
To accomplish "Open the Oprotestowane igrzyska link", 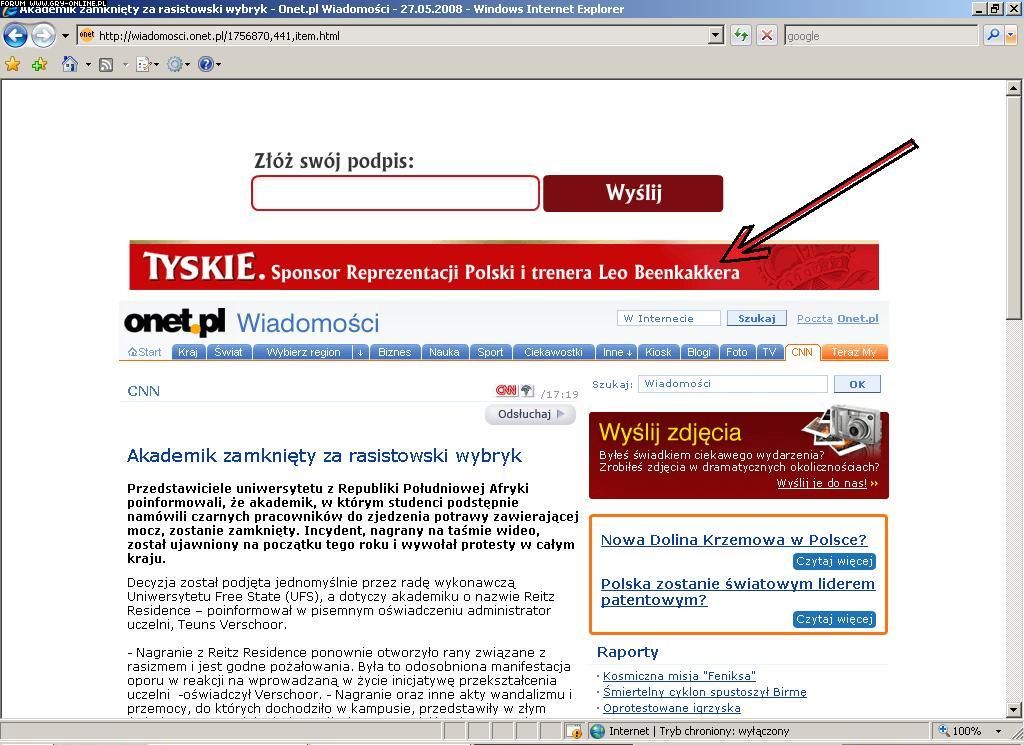I will [671, 708].
